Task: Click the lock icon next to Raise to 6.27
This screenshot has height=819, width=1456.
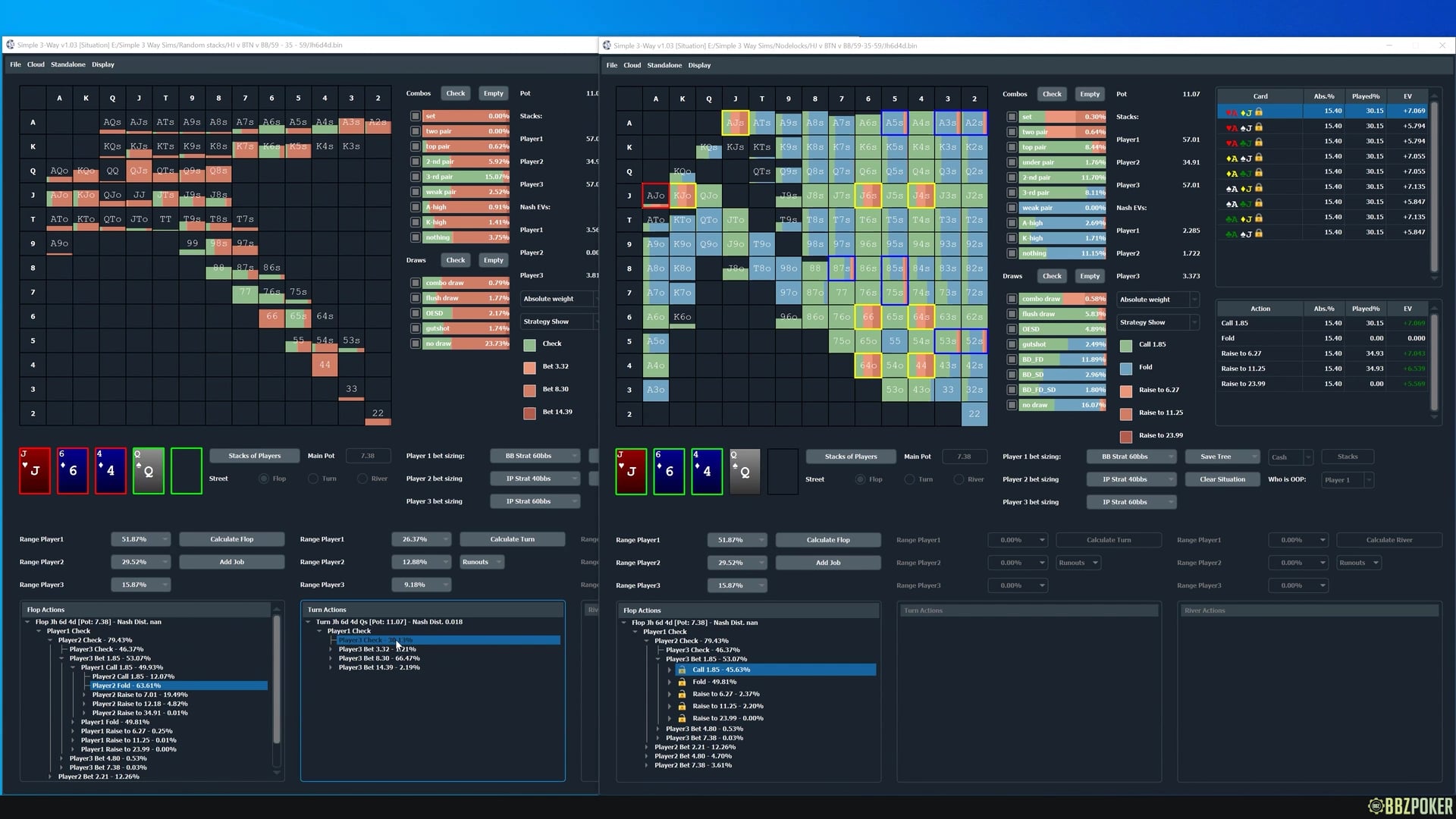Action: (x=682, y=694)
